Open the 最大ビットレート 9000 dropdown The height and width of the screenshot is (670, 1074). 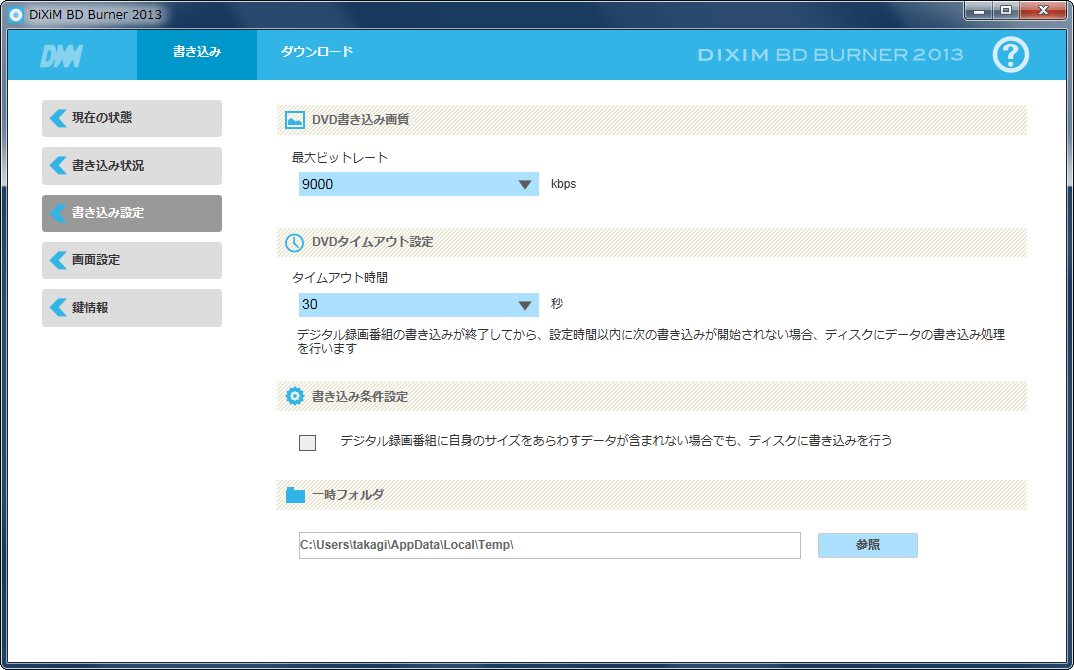(x=419, y=184)
